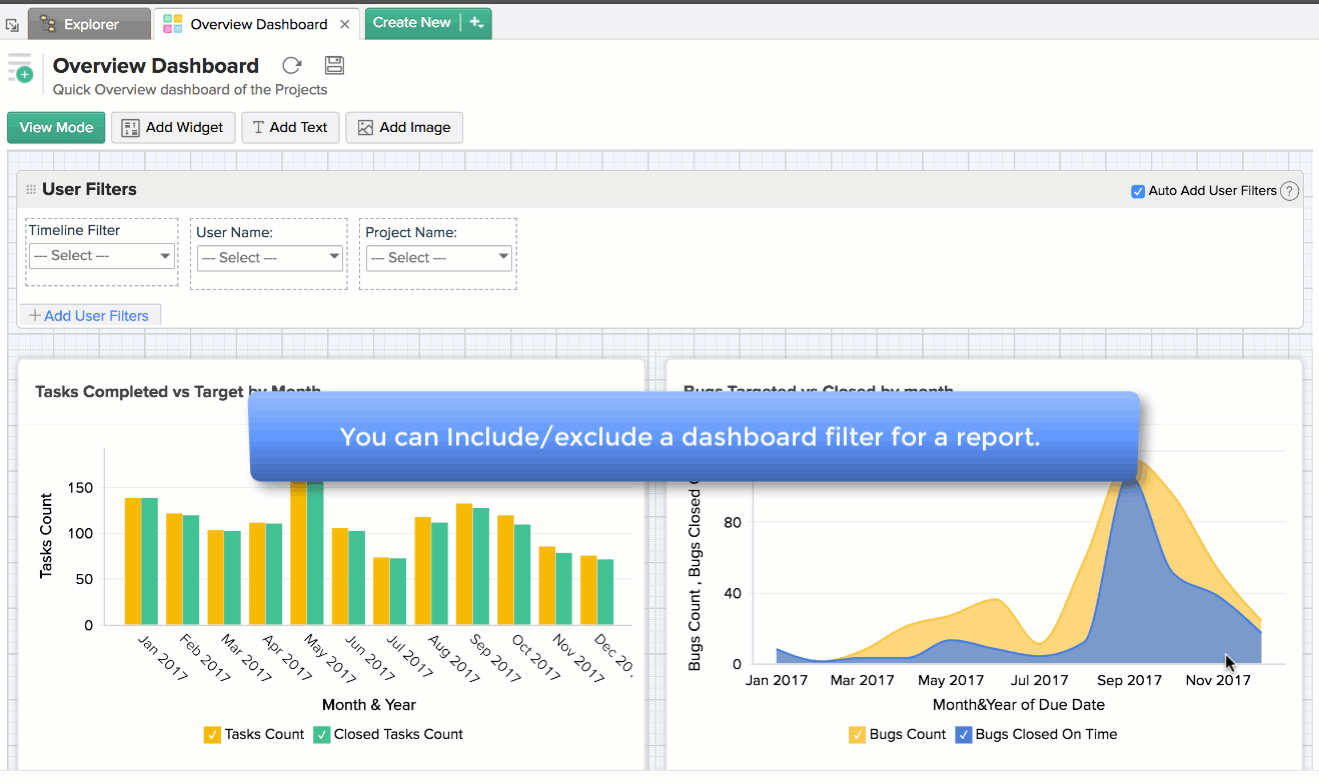Click the save dashboard icon
The width and height of the screenshot is (1319, 784).
click(x=335, y=66)
